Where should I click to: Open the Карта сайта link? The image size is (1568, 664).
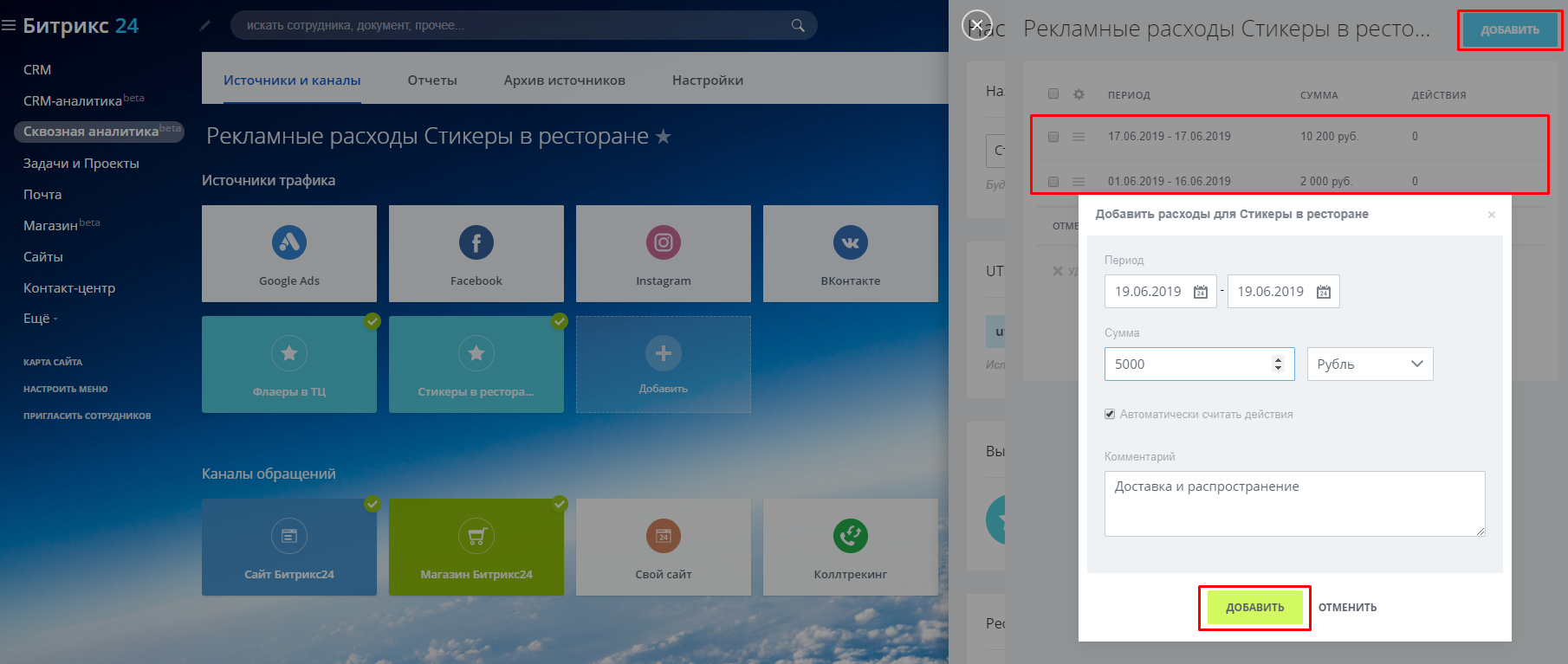click(x=53, y=362)
